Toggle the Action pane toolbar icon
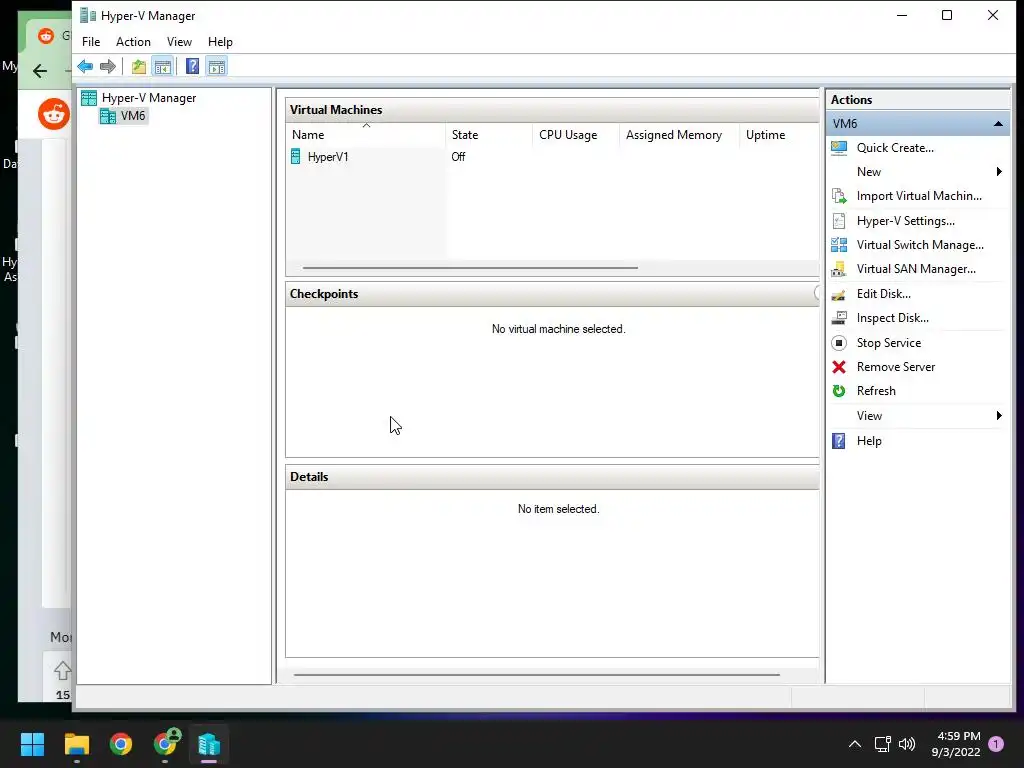The image size is (1024, 768). [217, 66]
